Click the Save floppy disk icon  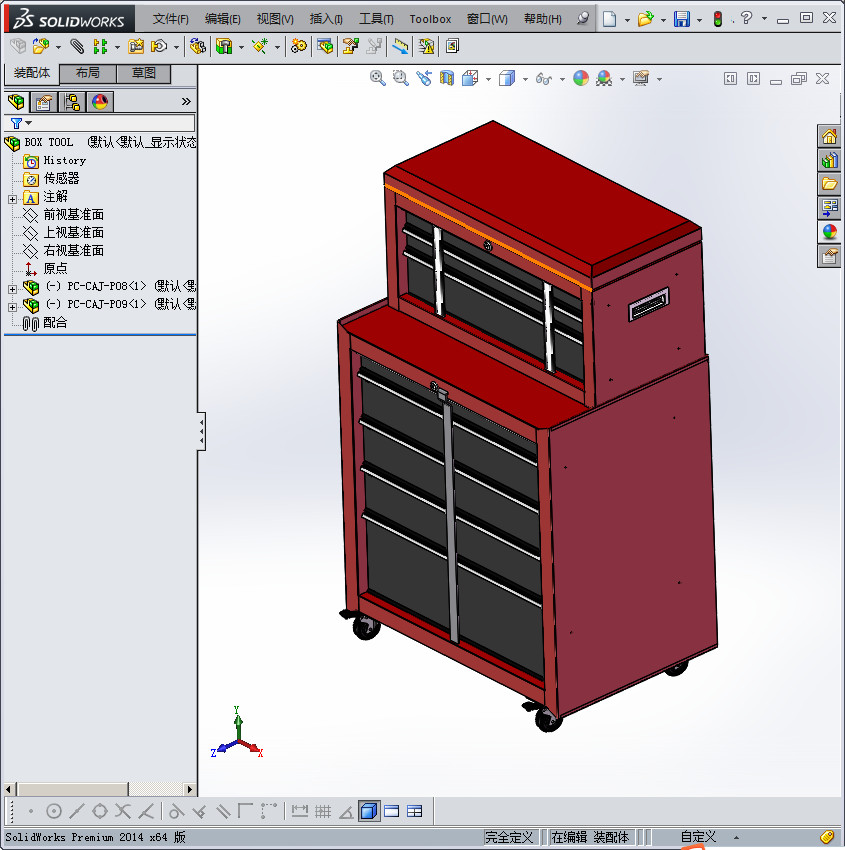[x=682, y=19]
